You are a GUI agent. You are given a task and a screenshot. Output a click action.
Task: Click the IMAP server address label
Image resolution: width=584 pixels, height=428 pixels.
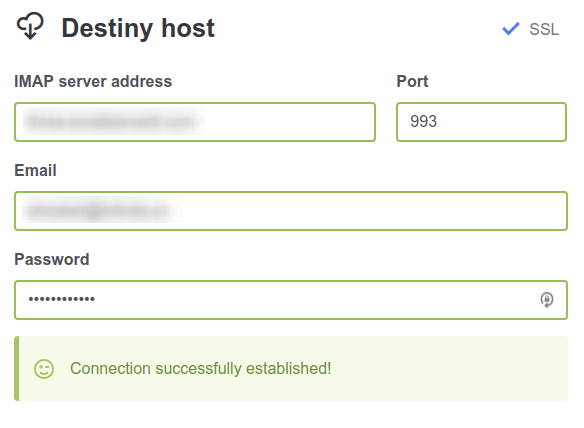[93, 81]
